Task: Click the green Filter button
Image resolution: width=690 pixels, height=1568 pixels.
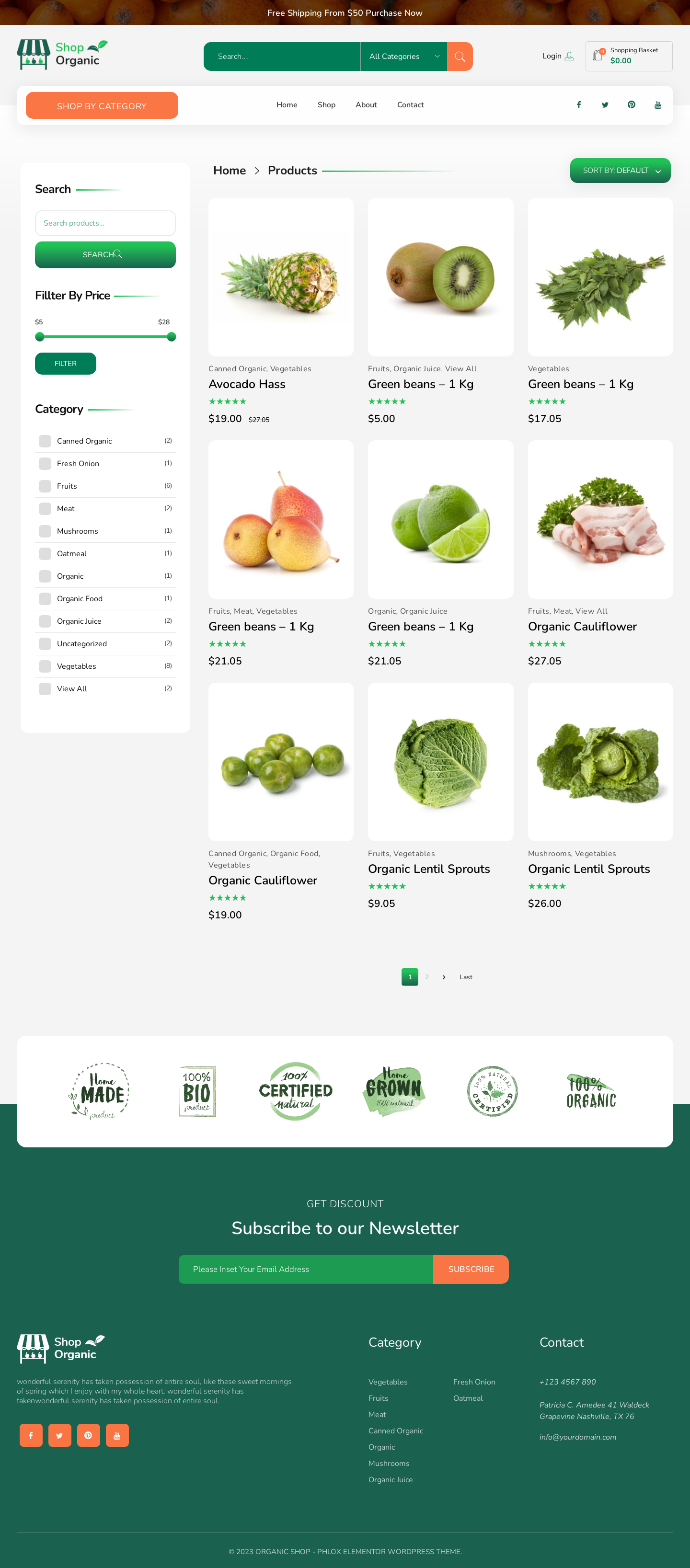Action: [65, 364]
